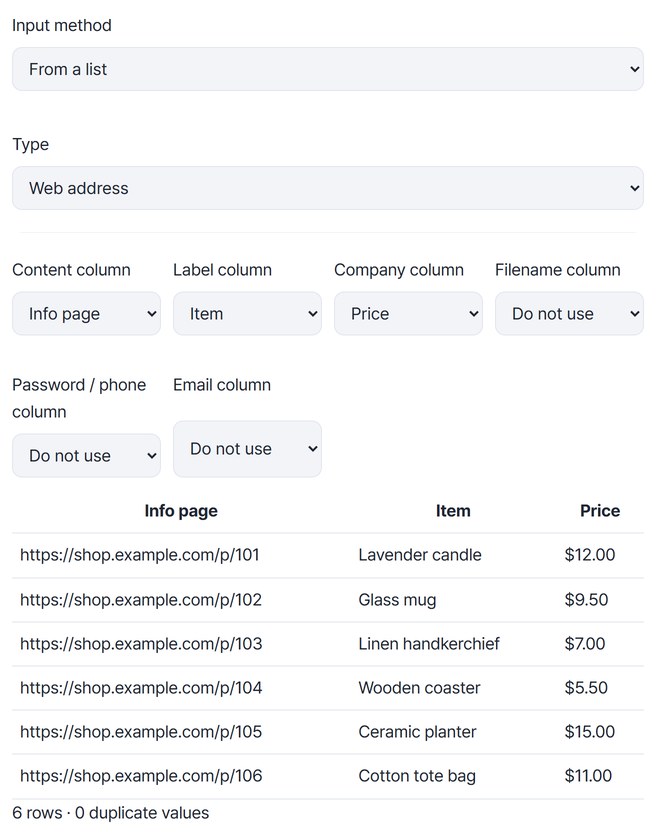Click the Input method label
This screenshot has width=656, height=838.
tap(62, 25)
